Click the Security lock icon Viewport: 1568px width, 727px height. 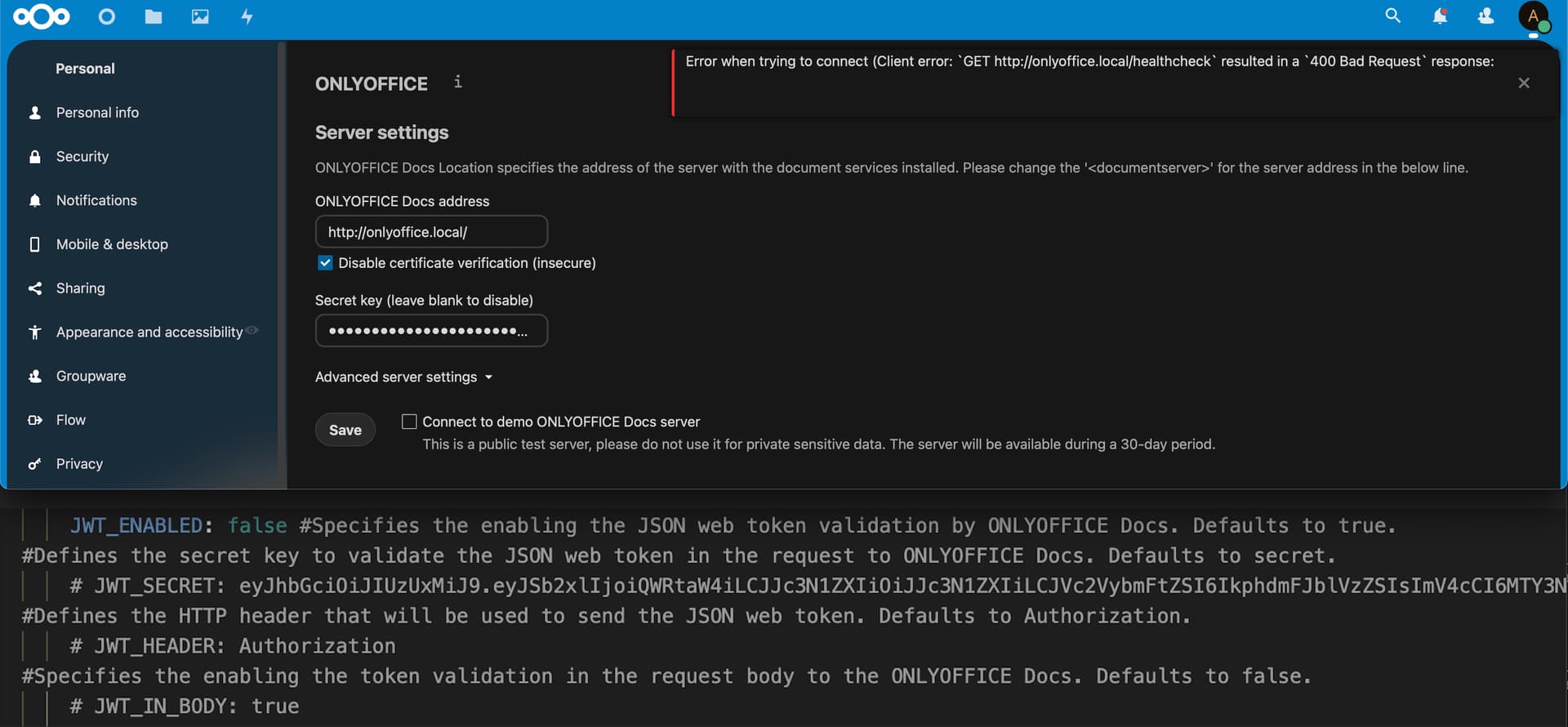34,157
